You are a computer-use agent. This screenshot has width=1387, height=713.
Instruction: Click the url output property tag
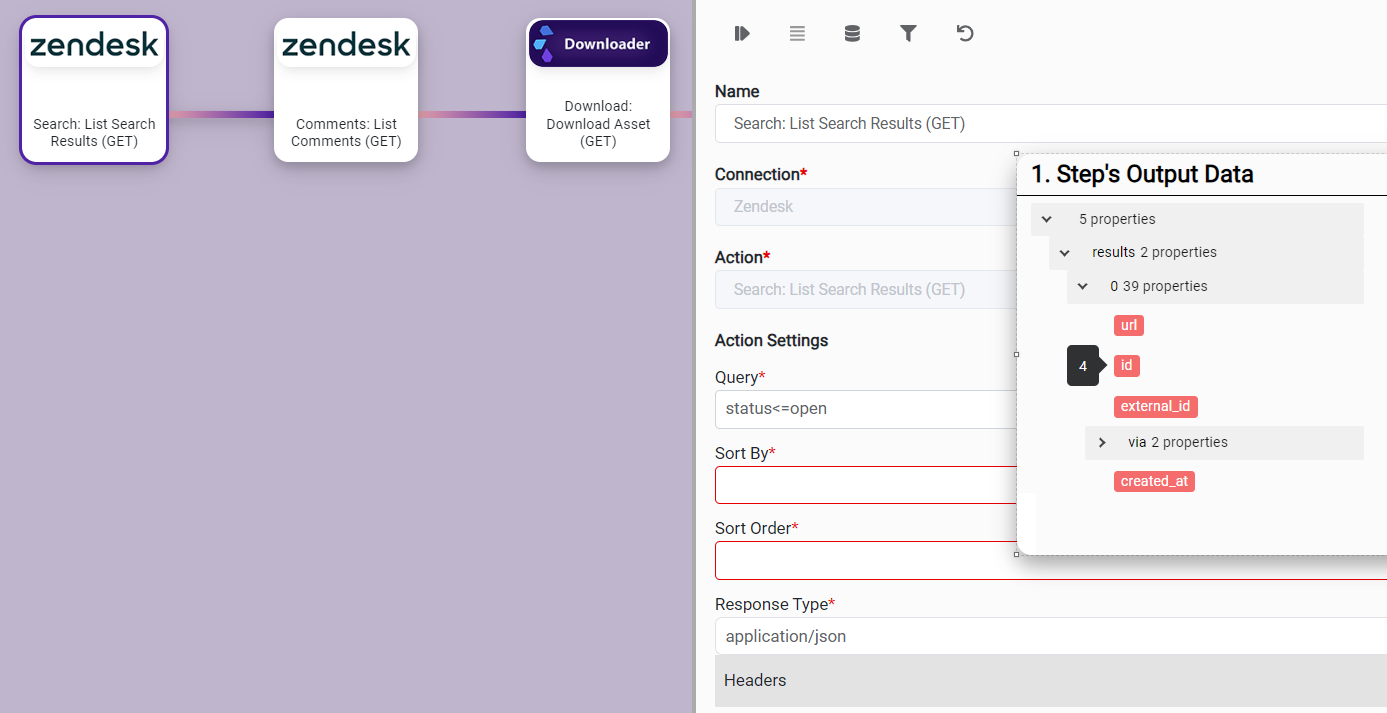pos(1128,325)
